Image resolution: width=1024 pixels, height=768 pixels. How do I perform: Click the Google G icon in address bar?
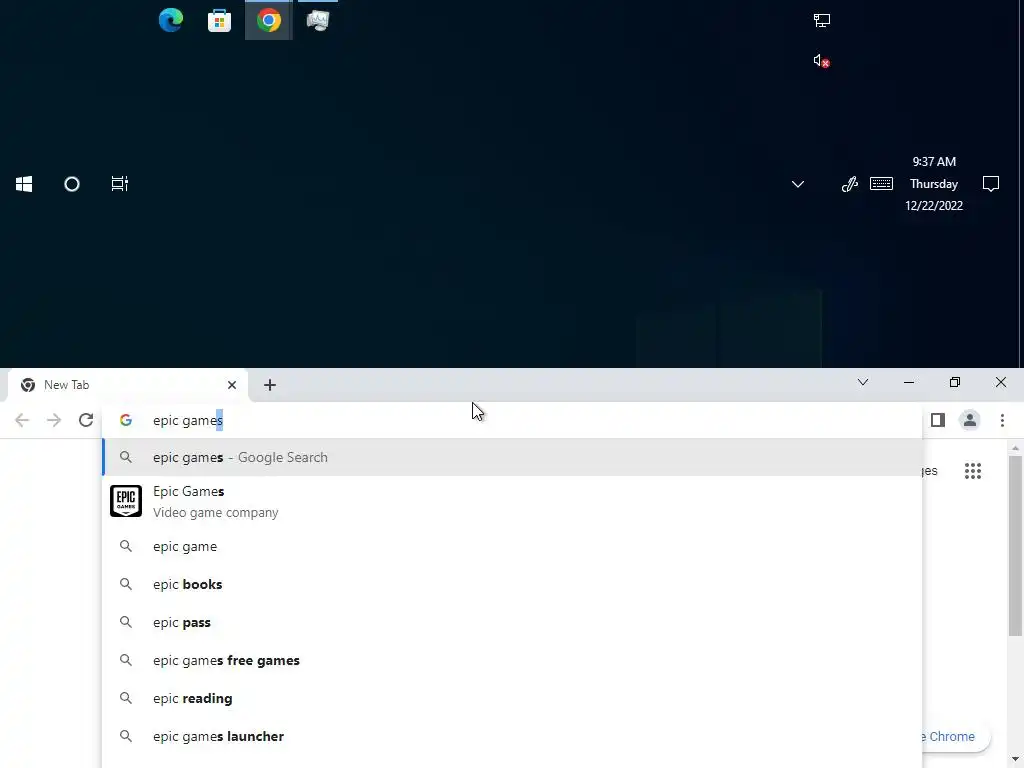coord(126,421)
